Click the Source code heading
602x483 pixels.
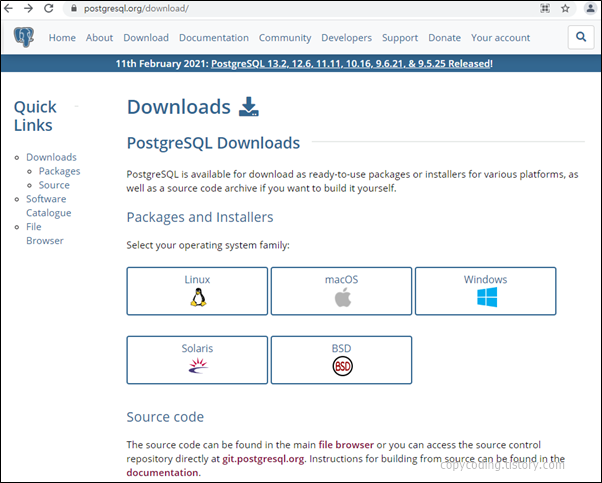[x=165, y=417]
